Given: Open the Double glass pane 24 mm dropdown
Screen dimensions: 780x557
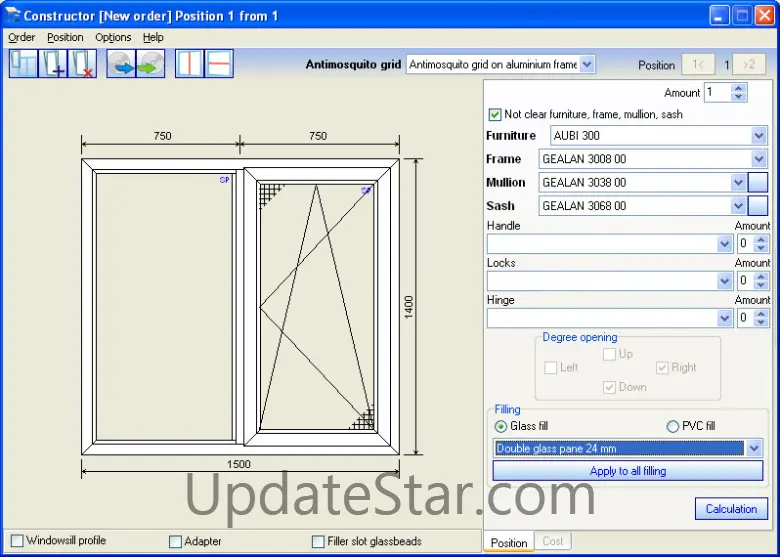Looking at the screenshot, I should click(x=754, y=448).
